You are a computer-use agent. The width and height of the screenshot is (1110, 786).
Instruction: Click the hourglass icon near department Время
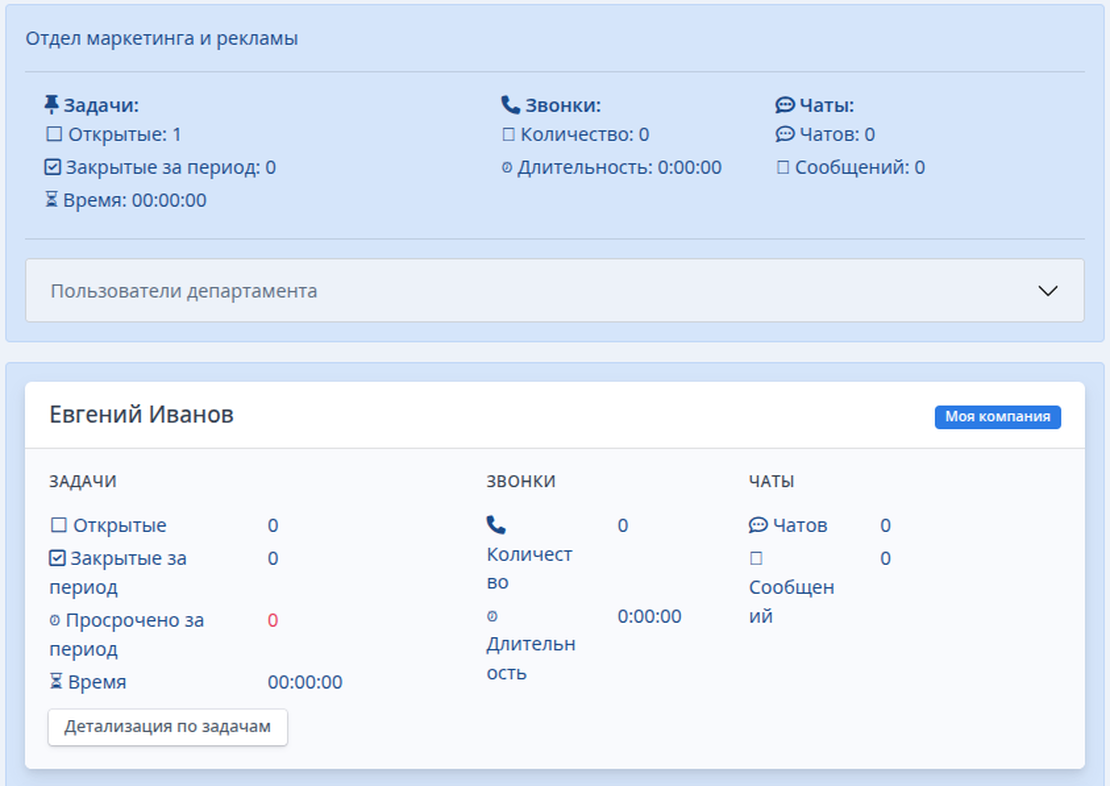(52, 200)
